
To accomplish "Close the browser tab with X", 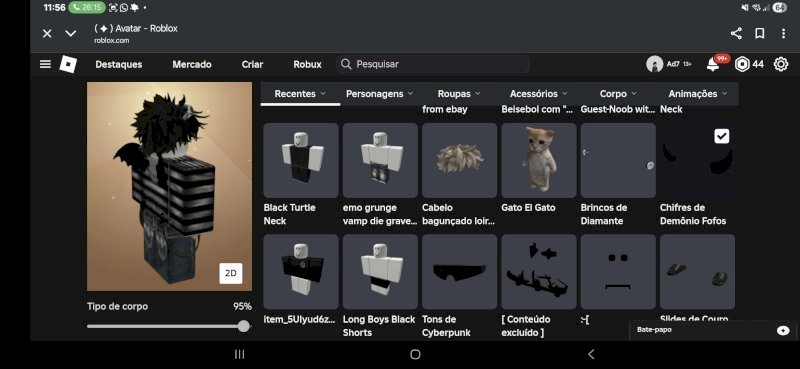I will click(x=47, y=34).
